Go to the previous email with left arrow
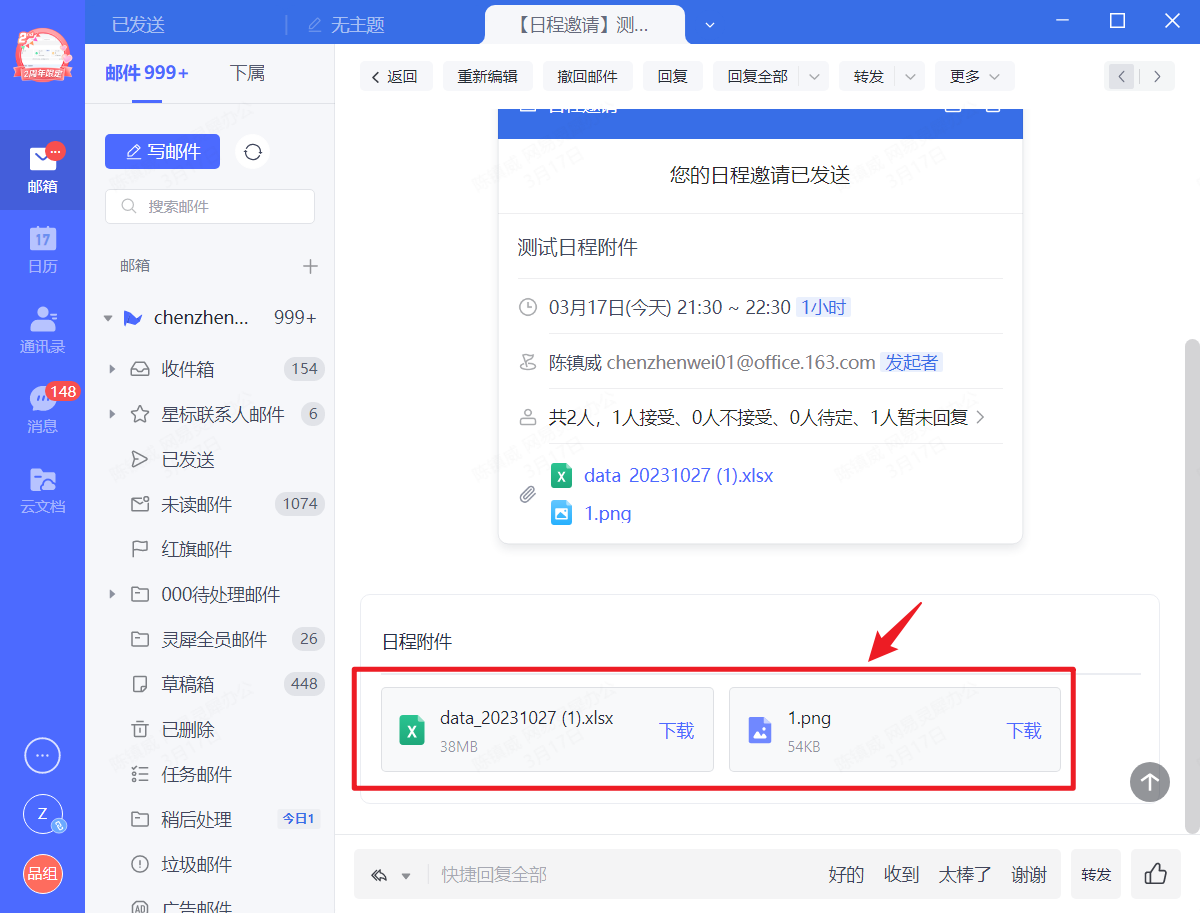 [x=1122, y=76]
